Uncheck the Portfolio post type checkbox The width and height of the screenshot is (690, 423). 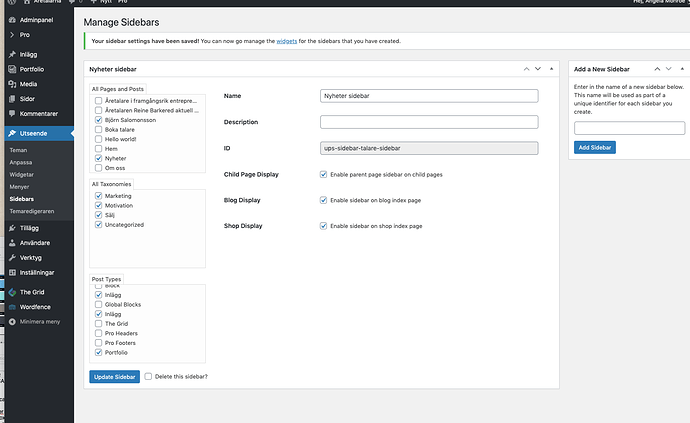click(99, 353)
